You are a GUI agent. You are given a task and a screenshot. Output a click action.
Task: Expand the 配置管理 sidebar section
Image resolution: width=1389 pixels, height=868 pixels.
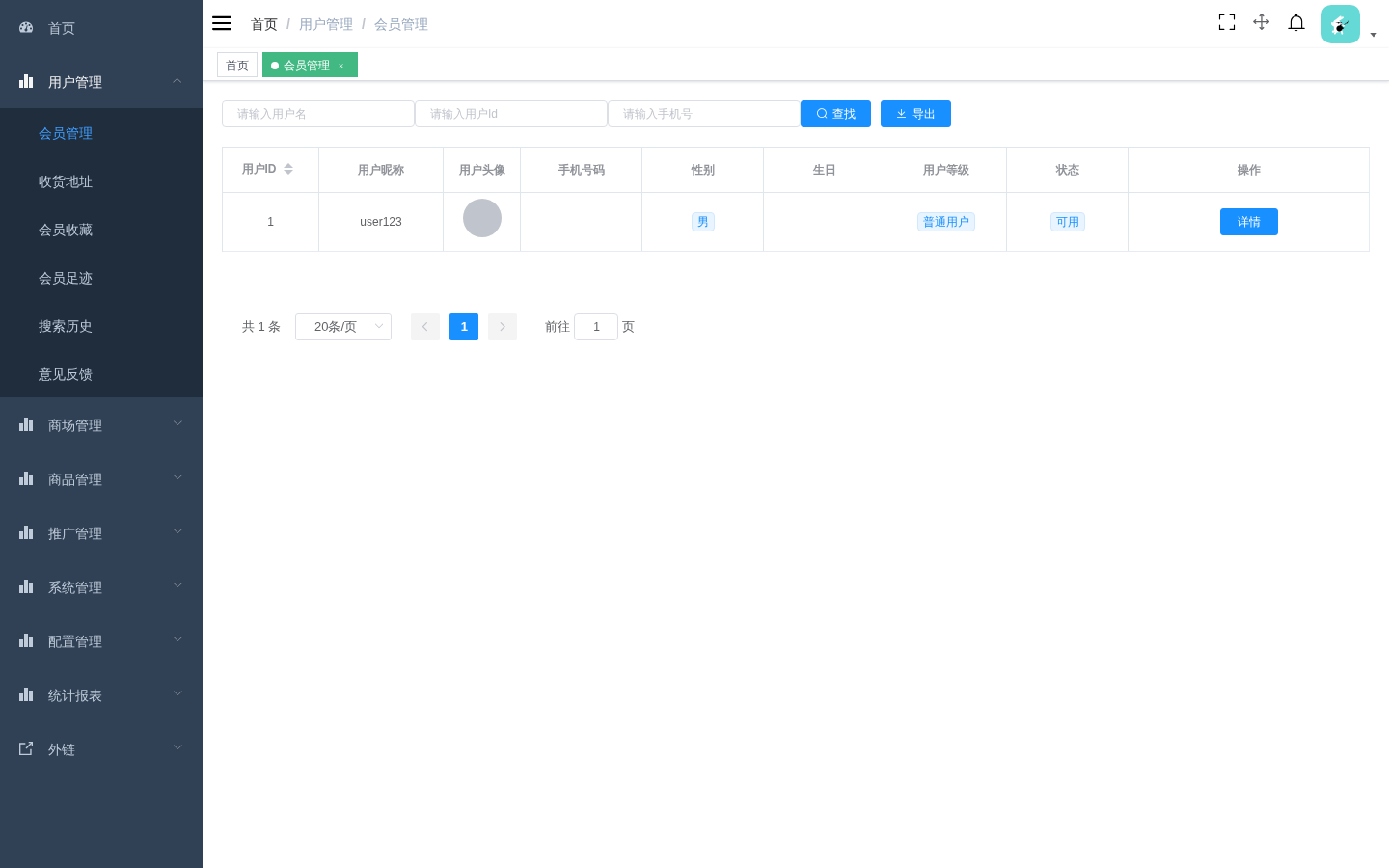coord(101,640)
